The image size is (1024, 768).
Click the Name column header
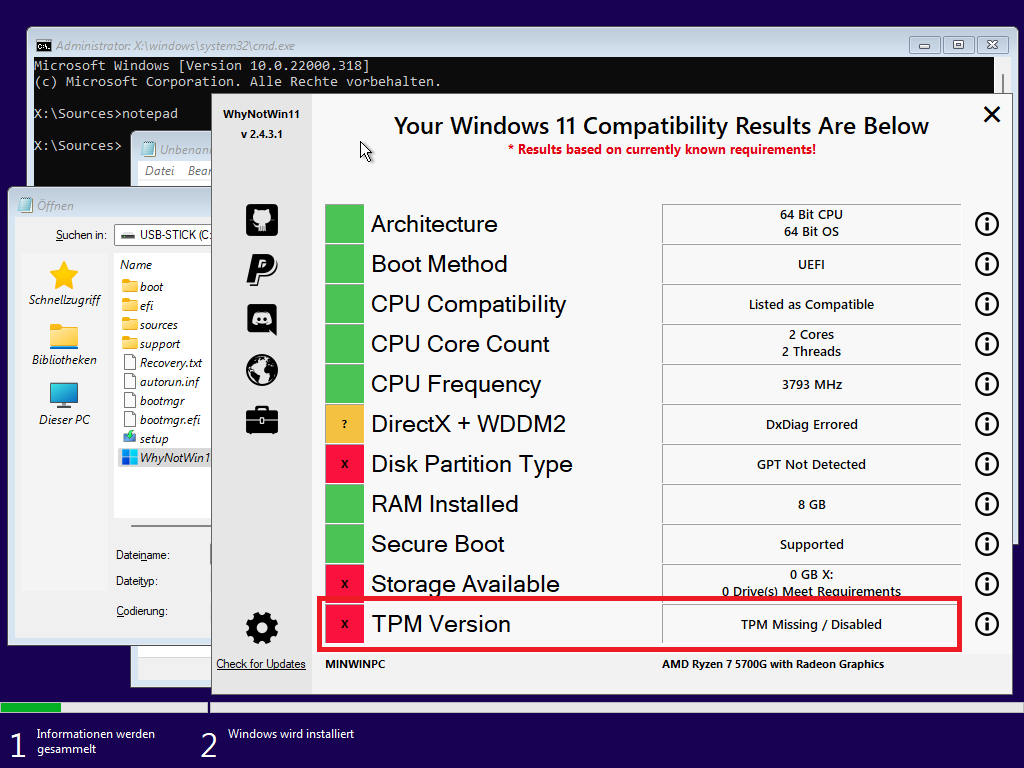pyautogui.click(x=136, y=264)
